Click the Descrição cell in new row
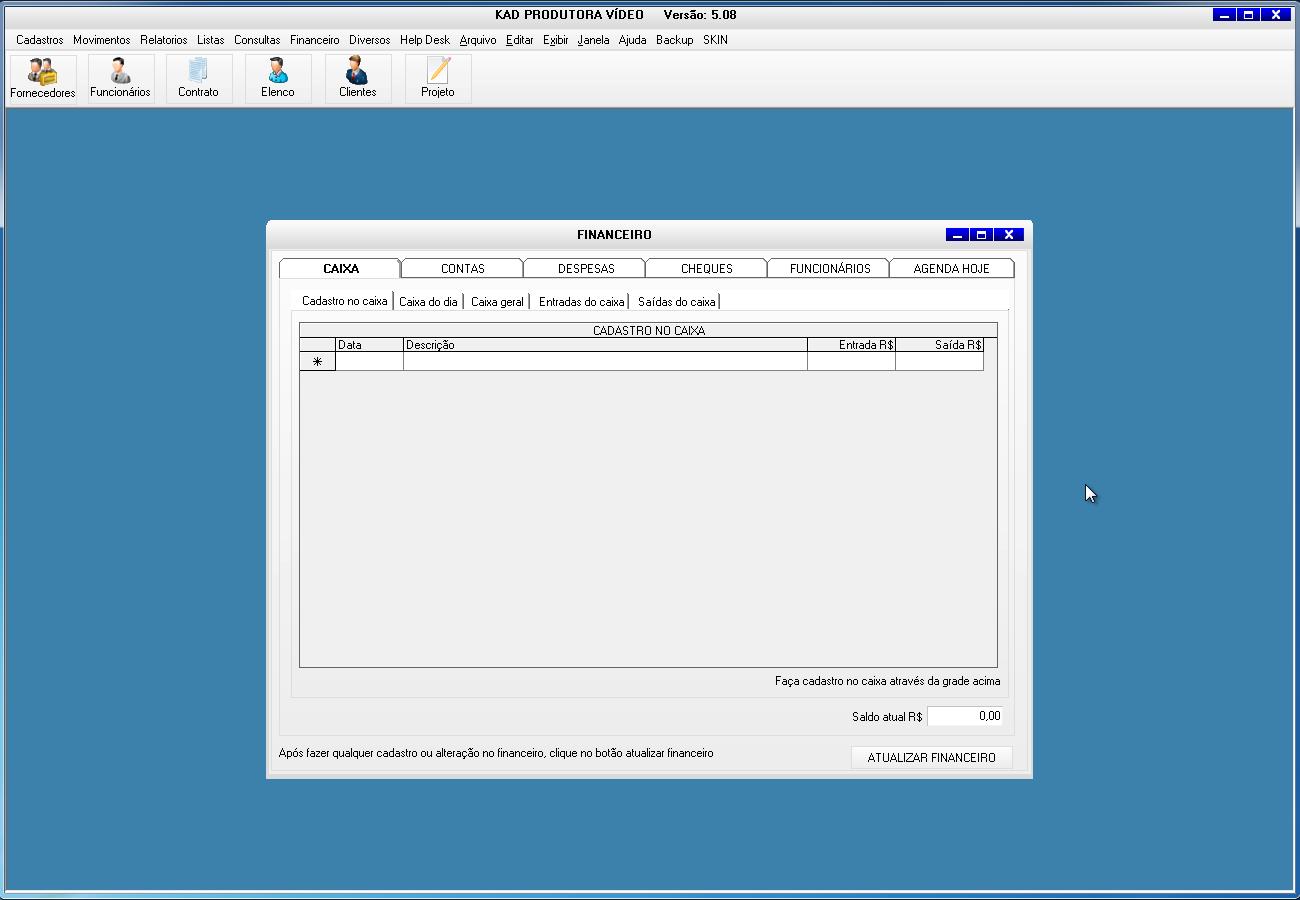Screen dimensions: 1300x900 pos(605,361)
